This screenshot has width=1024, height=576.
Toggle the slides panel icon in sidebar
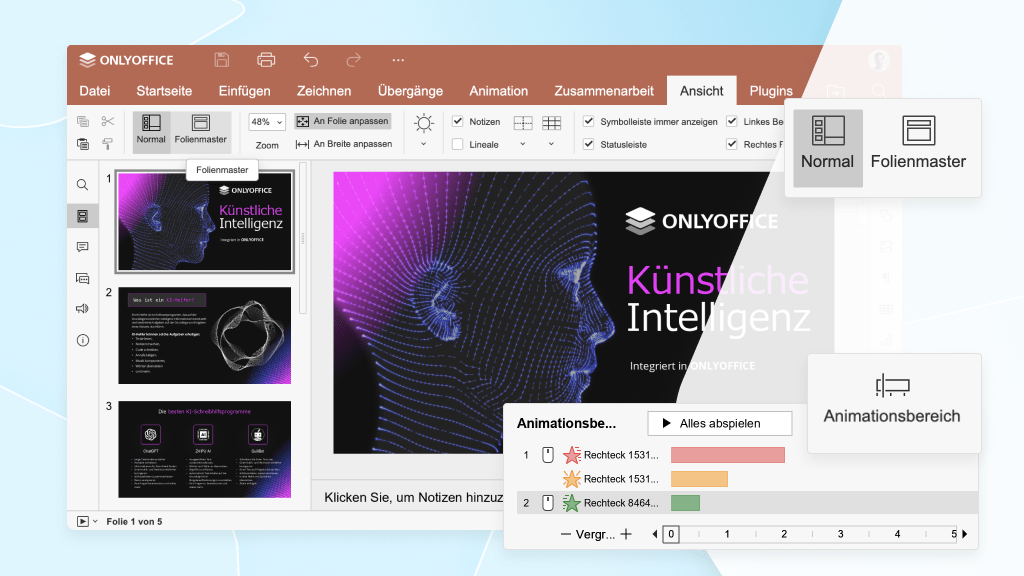(x=82, y=216)
